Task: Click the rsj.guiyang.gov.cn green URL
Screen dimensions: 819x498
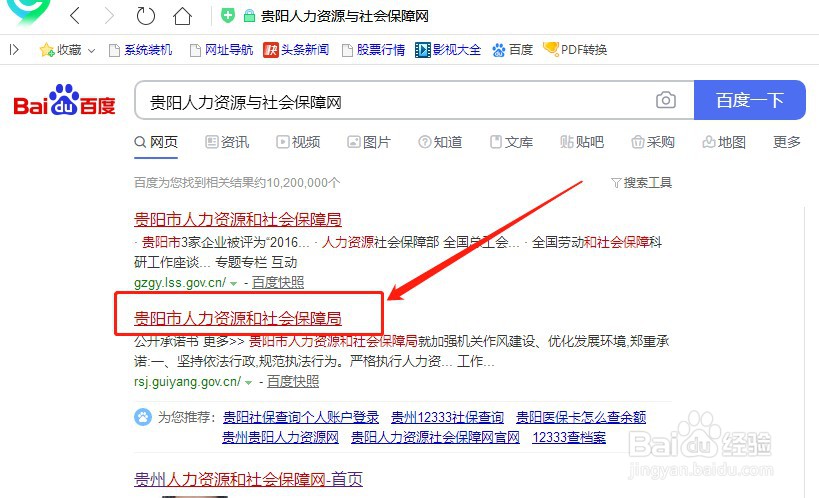Action: pyautogui.click(x=188, y=382)
